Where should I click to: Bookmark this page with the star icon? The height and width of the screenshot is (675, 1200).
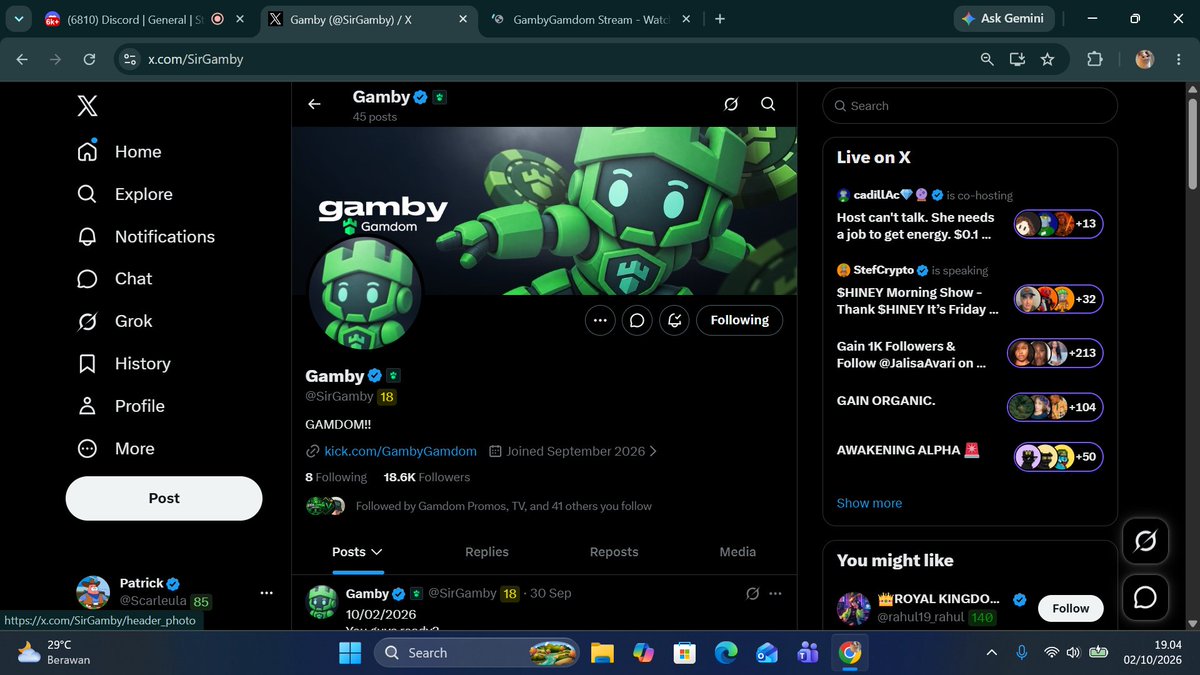pyautogui.click(x=1047, y=59)
